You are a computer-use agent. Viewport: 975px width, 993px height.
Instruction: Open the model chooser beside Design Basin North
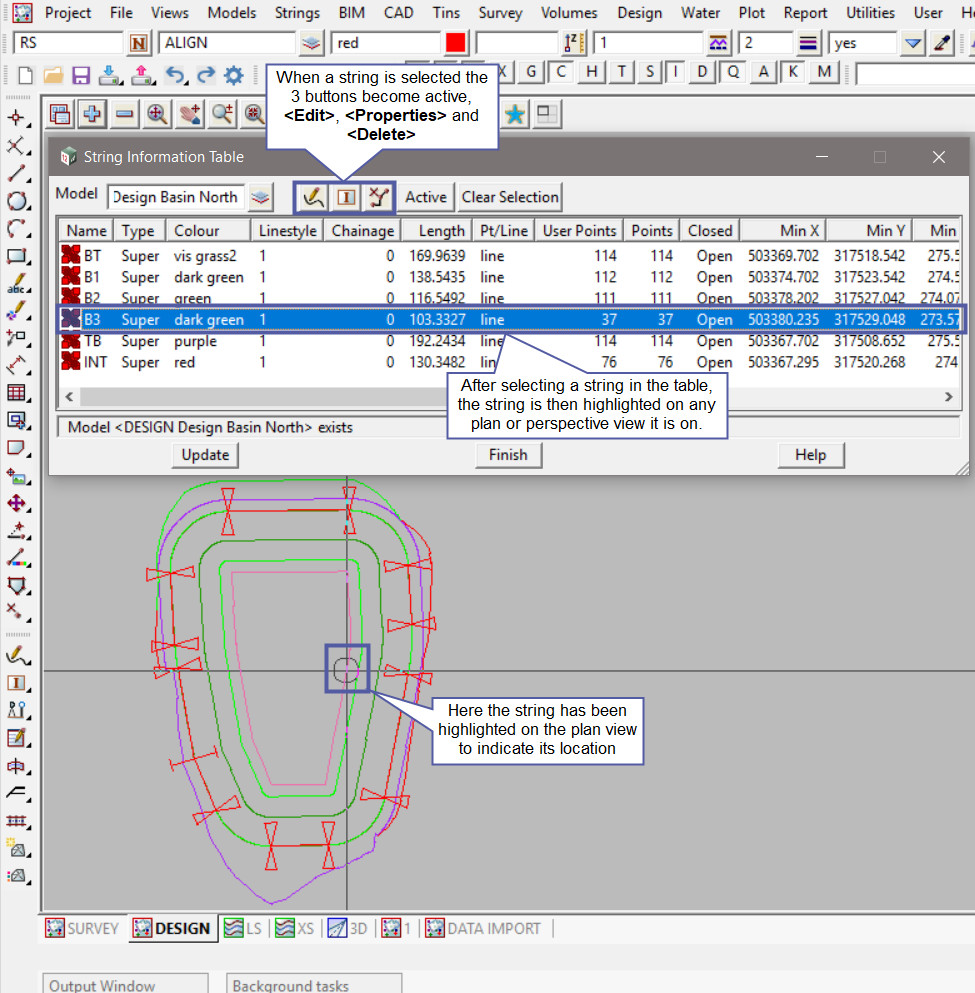tap(260, 198)
